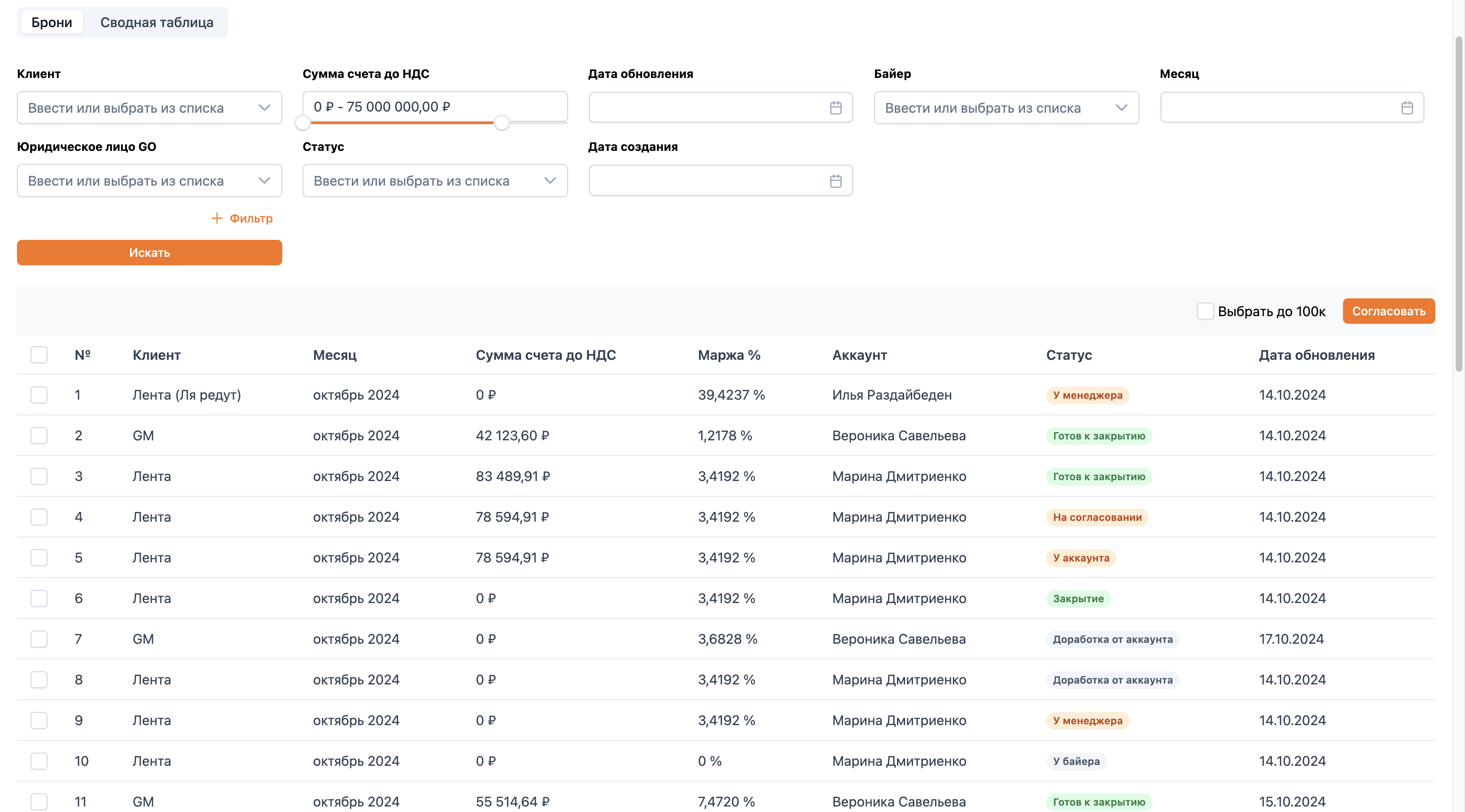
Task: Click the Дата обновления date input
Action: click(721, 108)
